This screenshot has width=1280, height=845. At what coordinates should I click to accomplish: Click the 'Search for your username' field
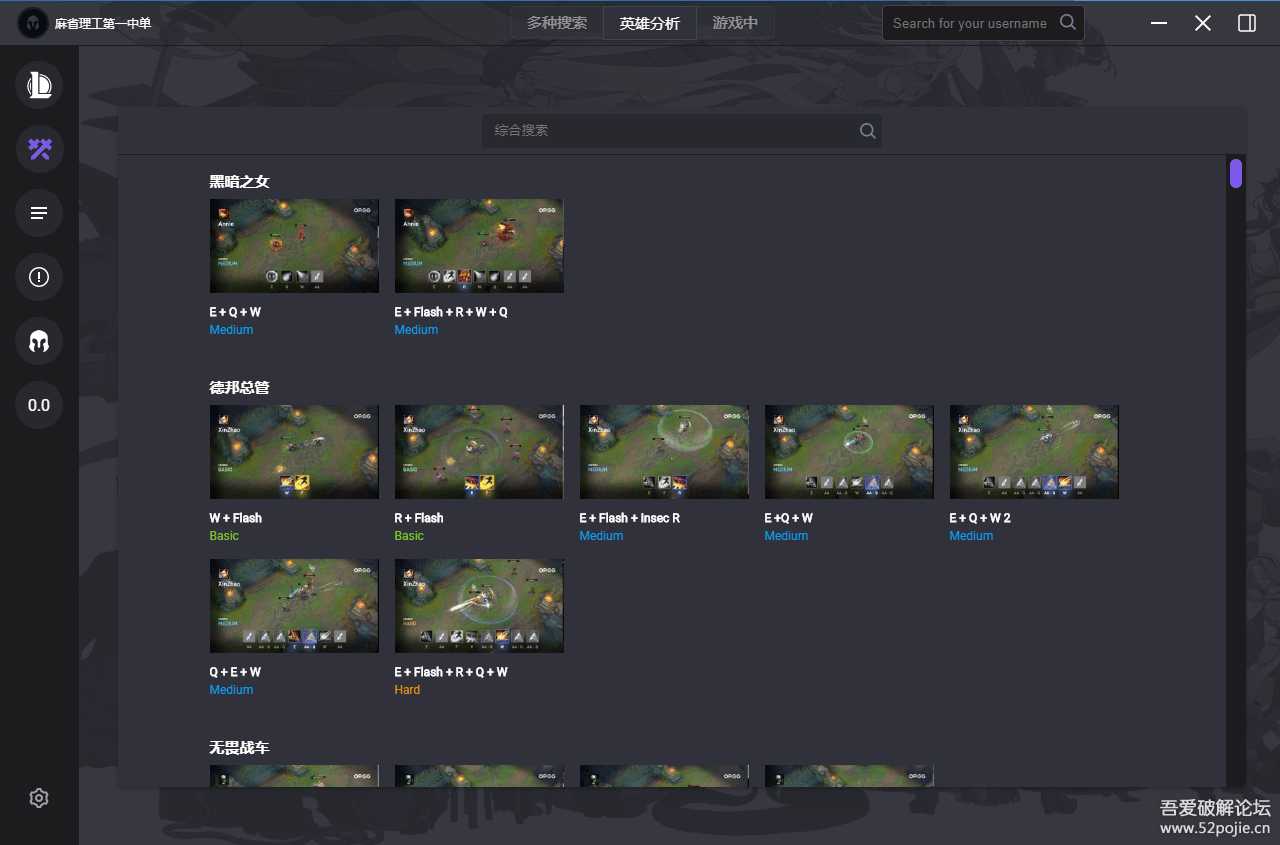(x=968, y=23)
